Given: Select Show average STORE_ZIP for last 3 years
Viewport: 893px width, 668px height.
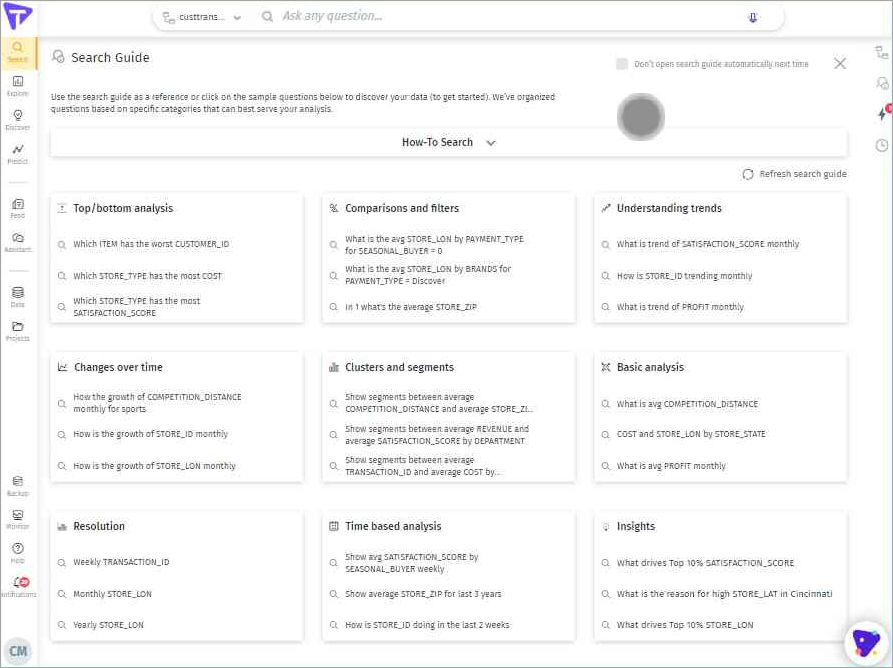Looking at the screenshot, I should point(423,594).
